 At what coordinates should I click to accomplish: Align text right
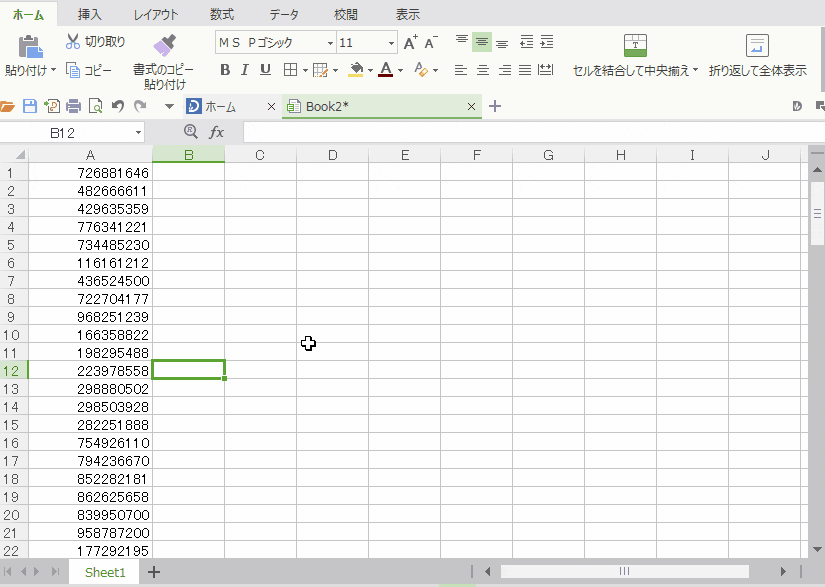(505, 70)
